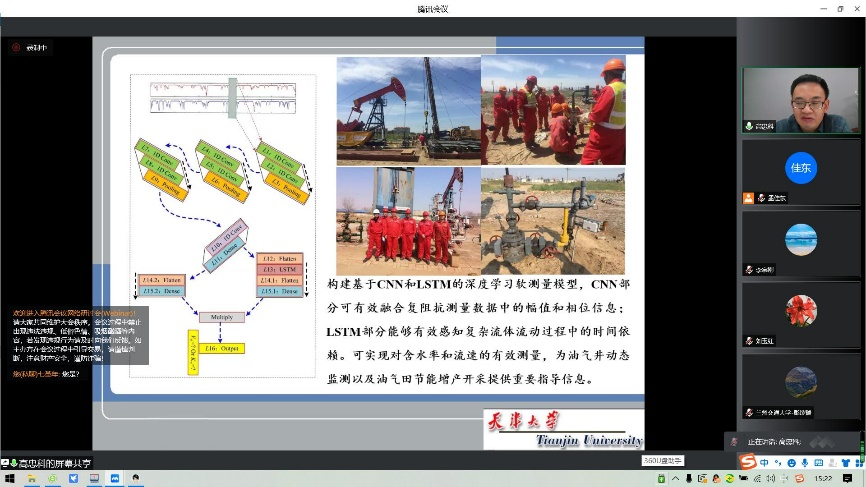The height and width of the screenshot is (487, 866).
Task: Select participant tile with 佳东 avatar
Action: coord(800,168)
